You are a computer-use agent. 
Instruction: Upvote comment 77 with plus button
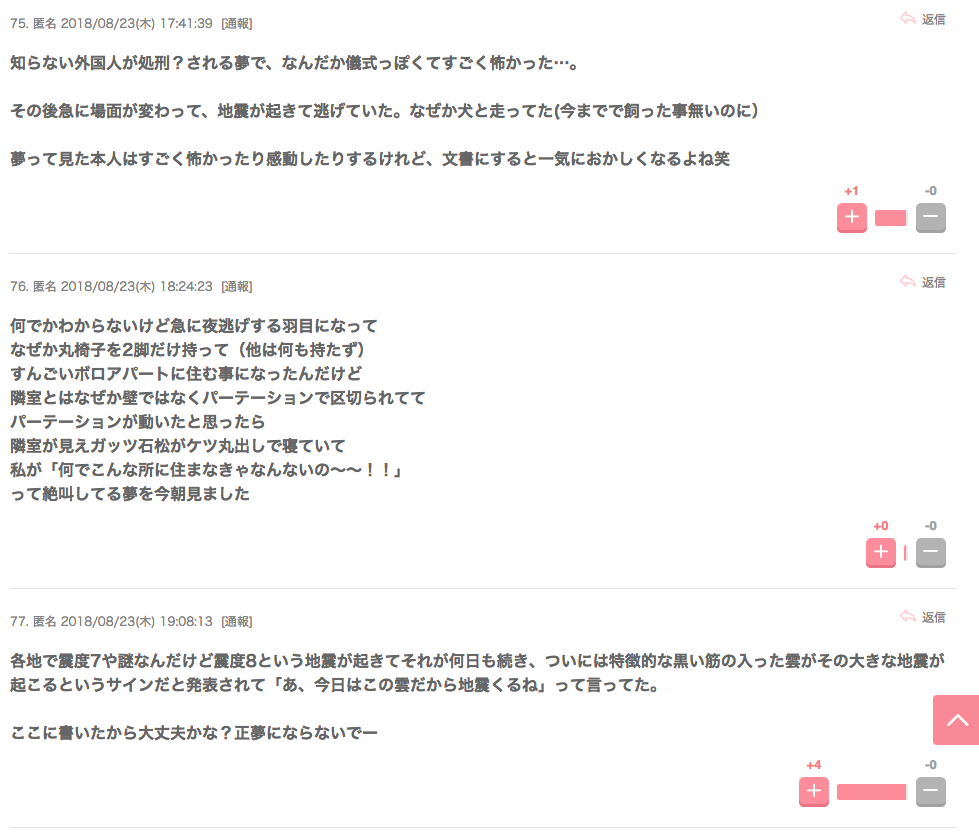tap(814, 792)
